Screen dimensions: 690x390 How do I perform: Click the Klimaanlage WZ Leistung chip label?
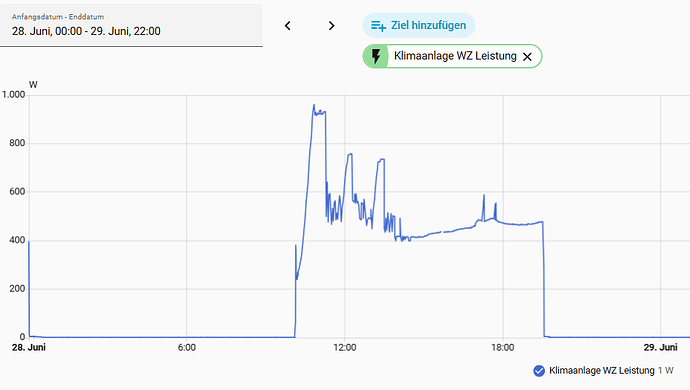455,56
